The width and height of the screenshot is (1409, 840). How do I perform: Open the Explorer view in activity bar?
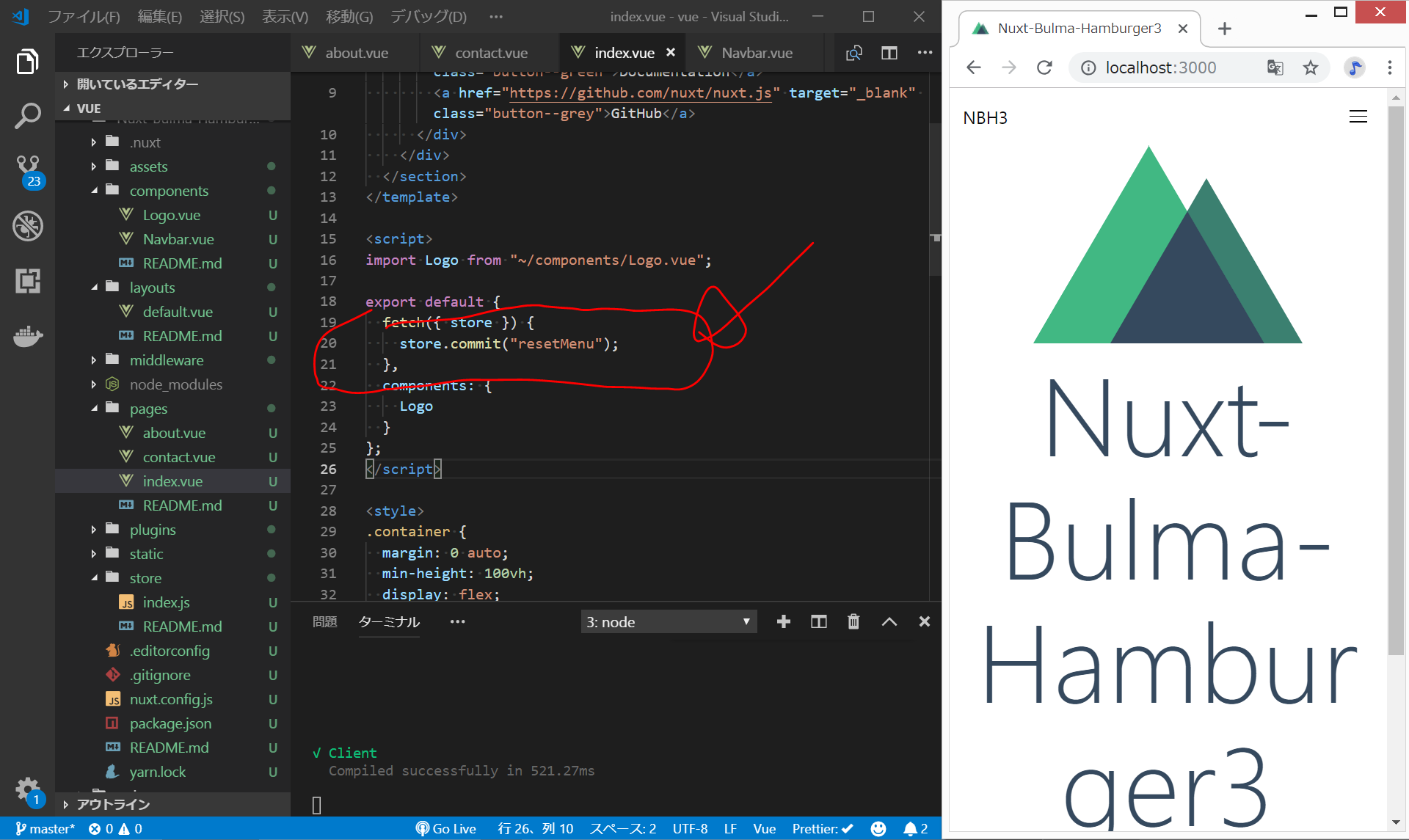pos(27,62)
